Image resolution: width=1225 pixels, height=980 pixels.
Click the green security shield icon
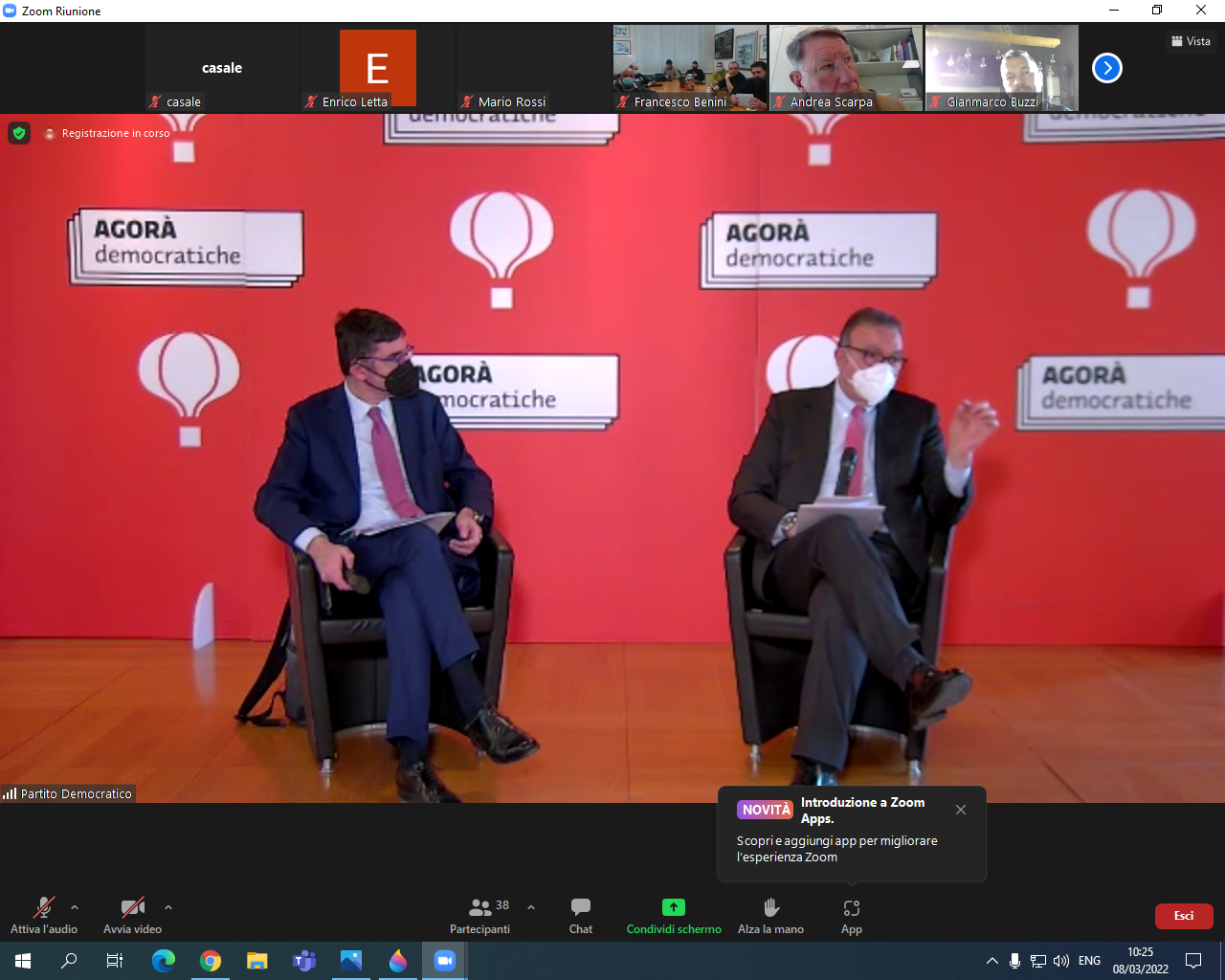coord(19,133)
